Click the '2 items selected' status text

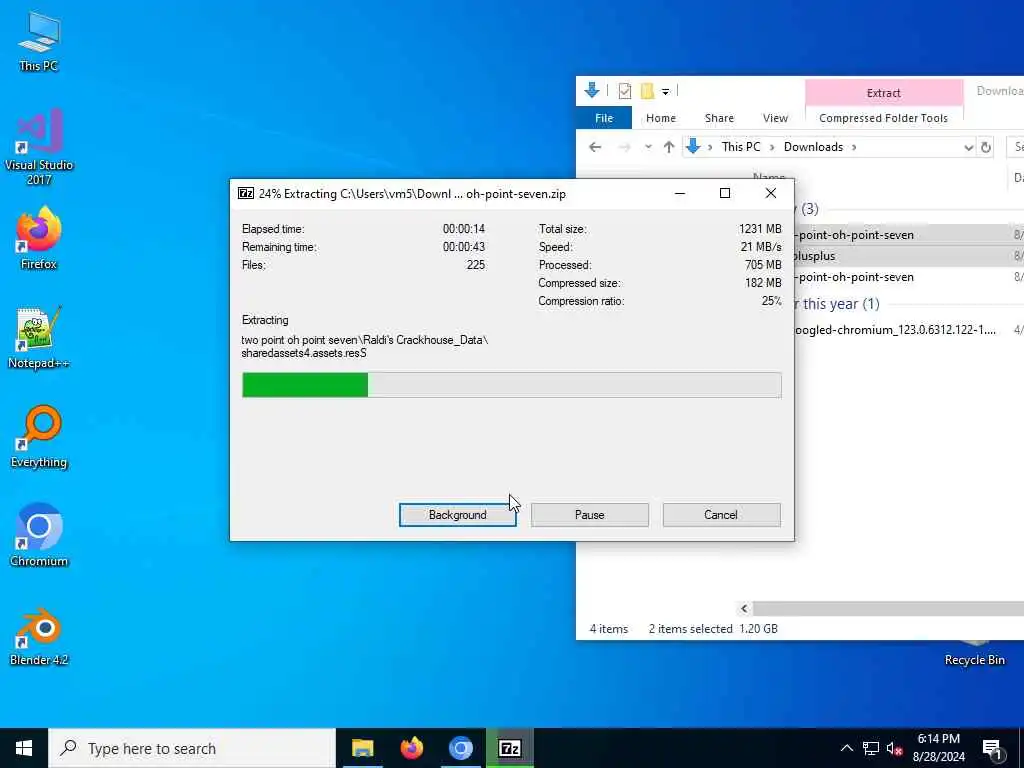[690, 629]
